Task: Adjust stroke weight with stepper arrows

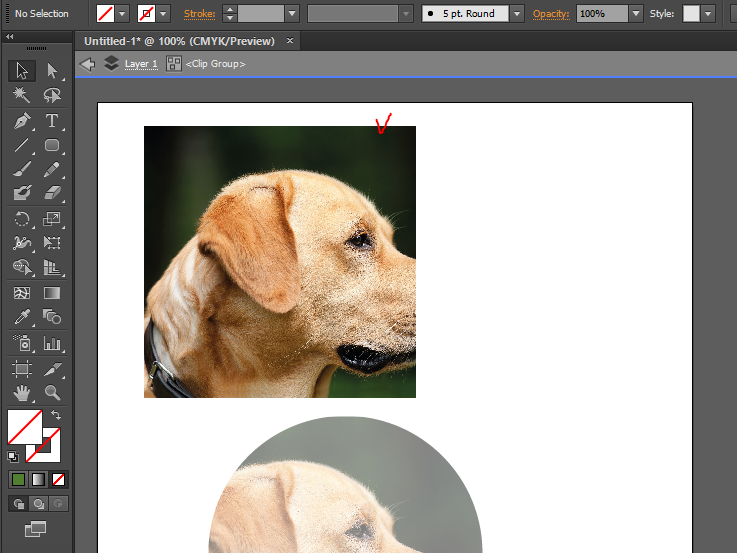Action: pyautogui.click(x=229, y=14)
